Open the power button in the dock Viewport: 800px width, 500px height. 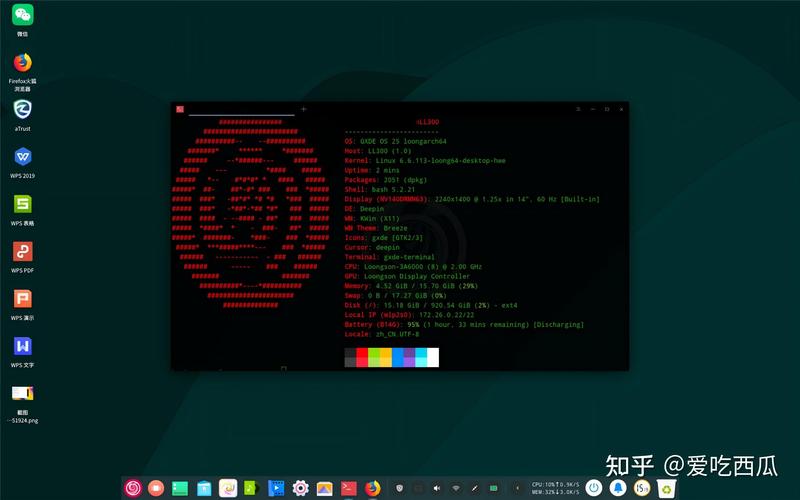[x=593, y=488]
